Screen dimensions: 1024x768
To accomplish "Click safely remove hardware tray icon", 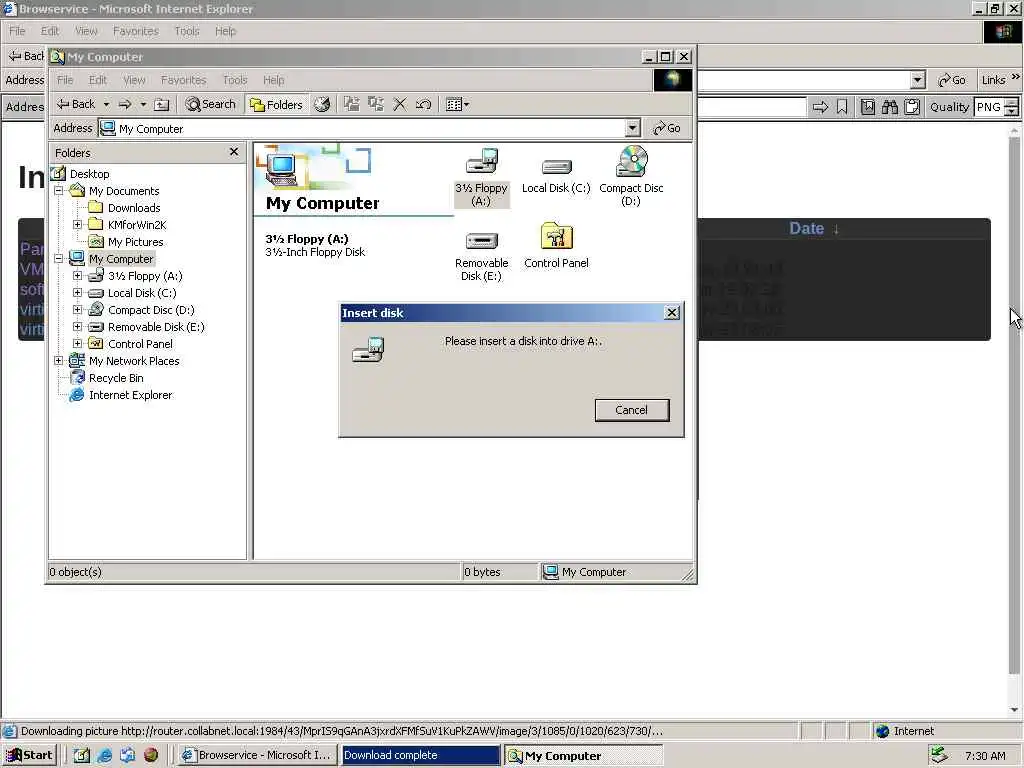I will pos(938,755).
